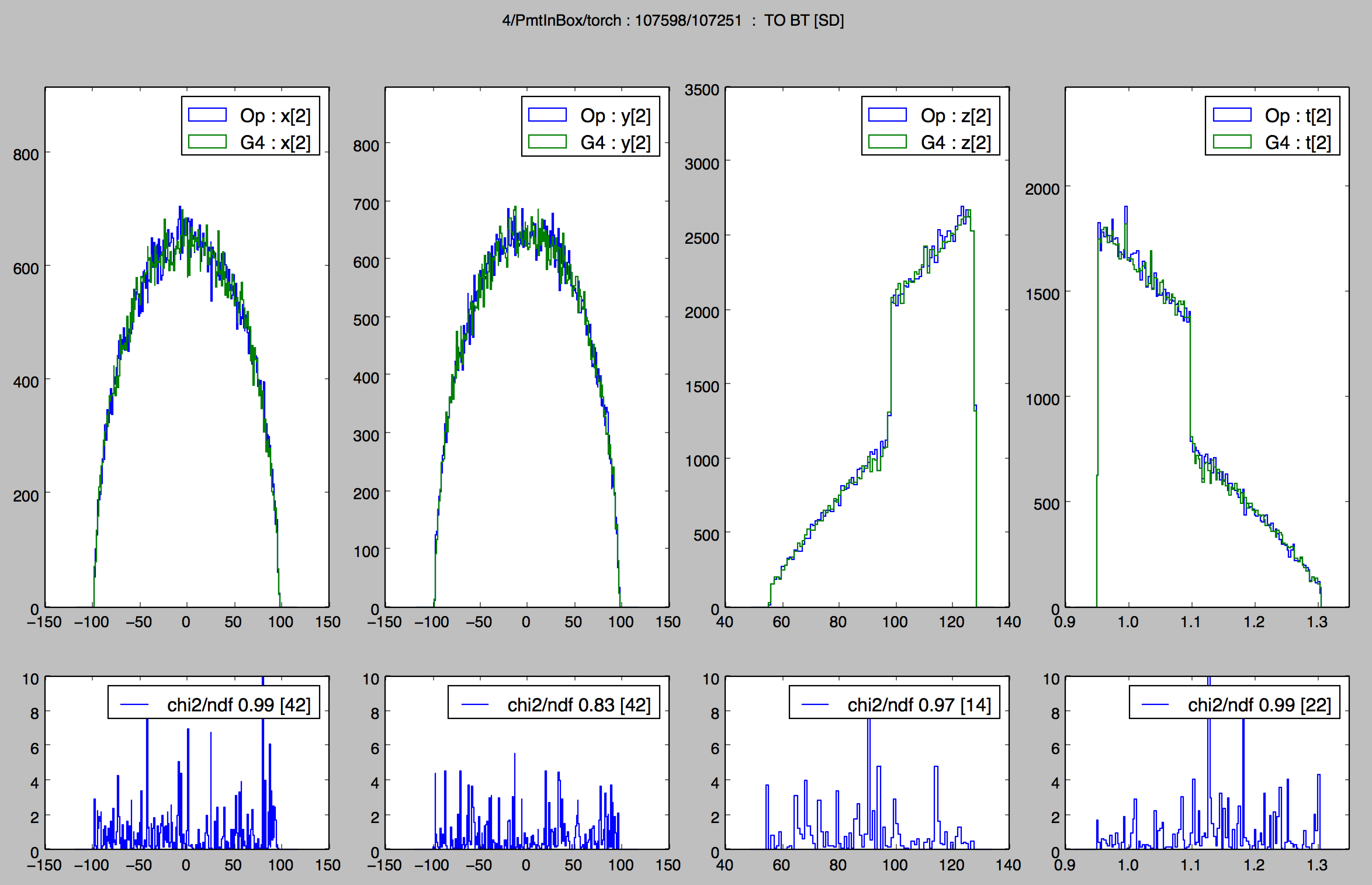The image size is (1372, 885).
Task: Click the 'G4 : z[2]' legend label
Action: pyautogui.click(x=956, y=142)
